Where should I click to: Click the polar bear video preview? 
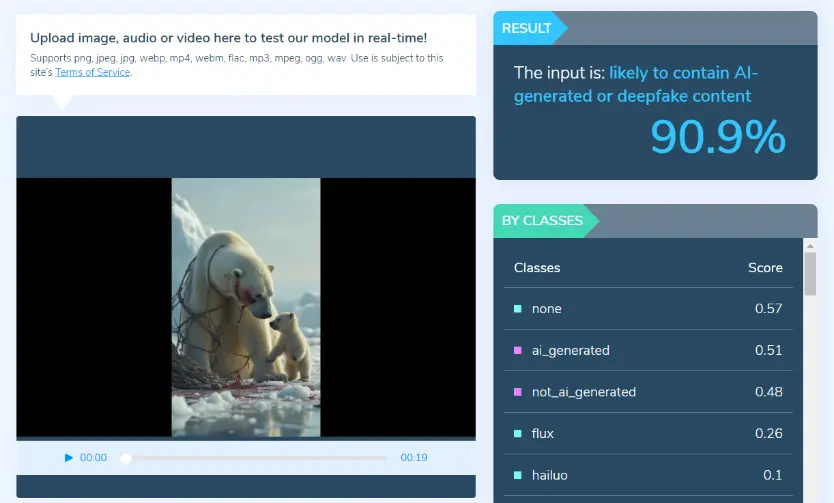click(246, 307)
